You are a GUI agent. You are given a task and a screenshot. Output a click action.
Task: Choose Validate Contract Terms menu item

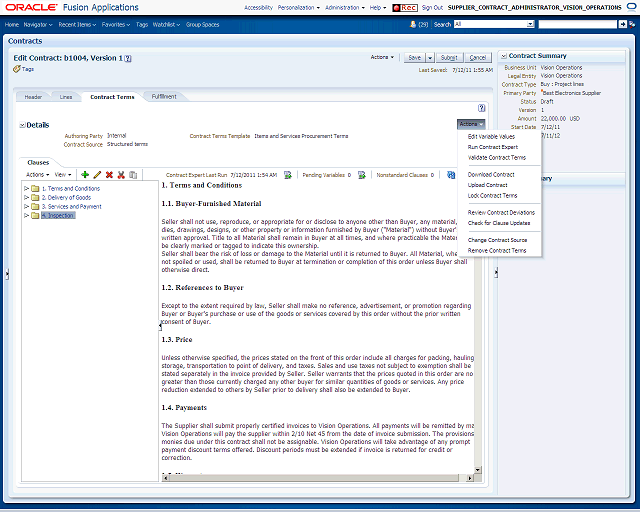coord(497,158)
